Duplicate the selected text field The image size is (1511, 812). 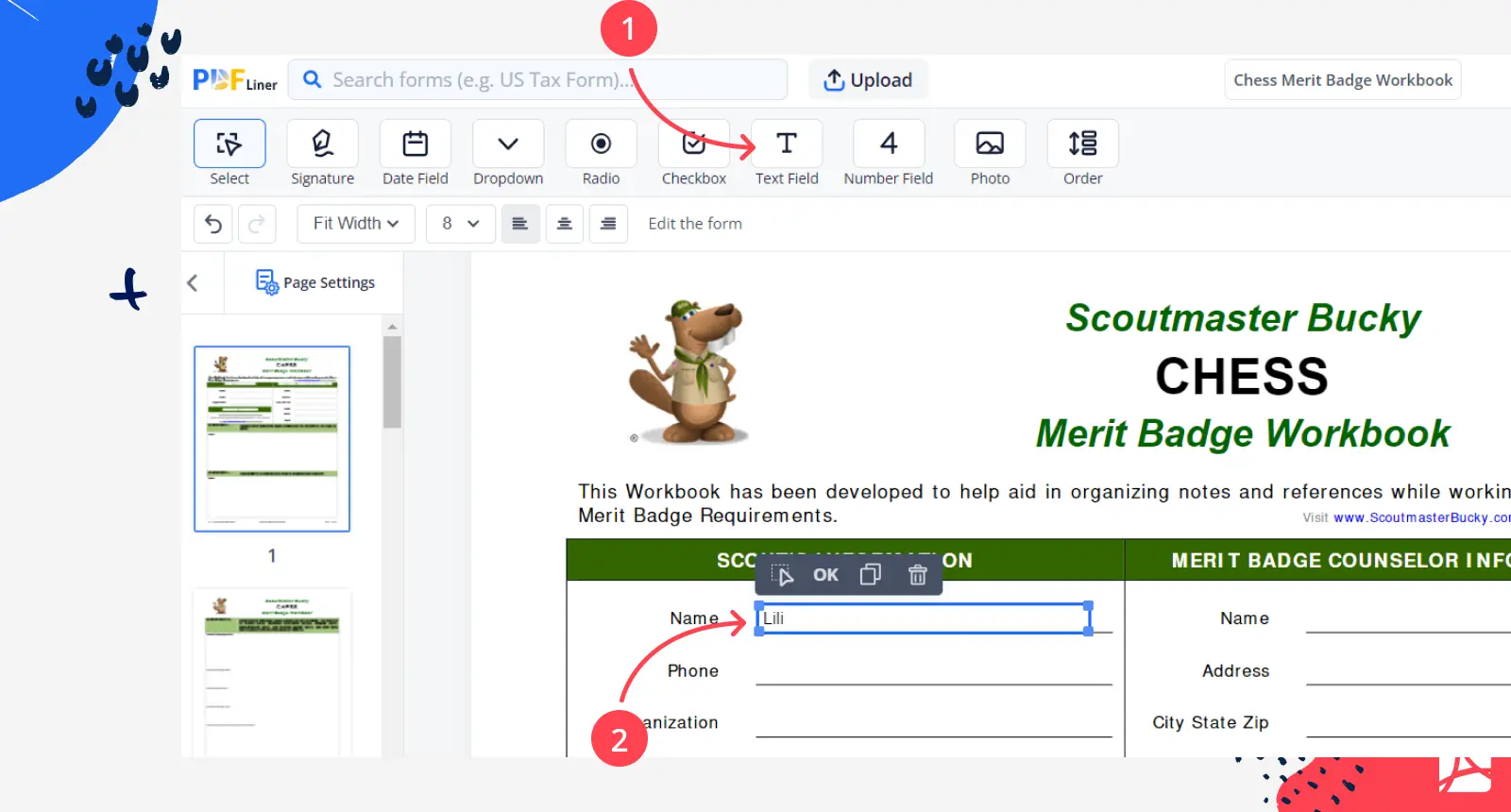(x=871, y=575)
